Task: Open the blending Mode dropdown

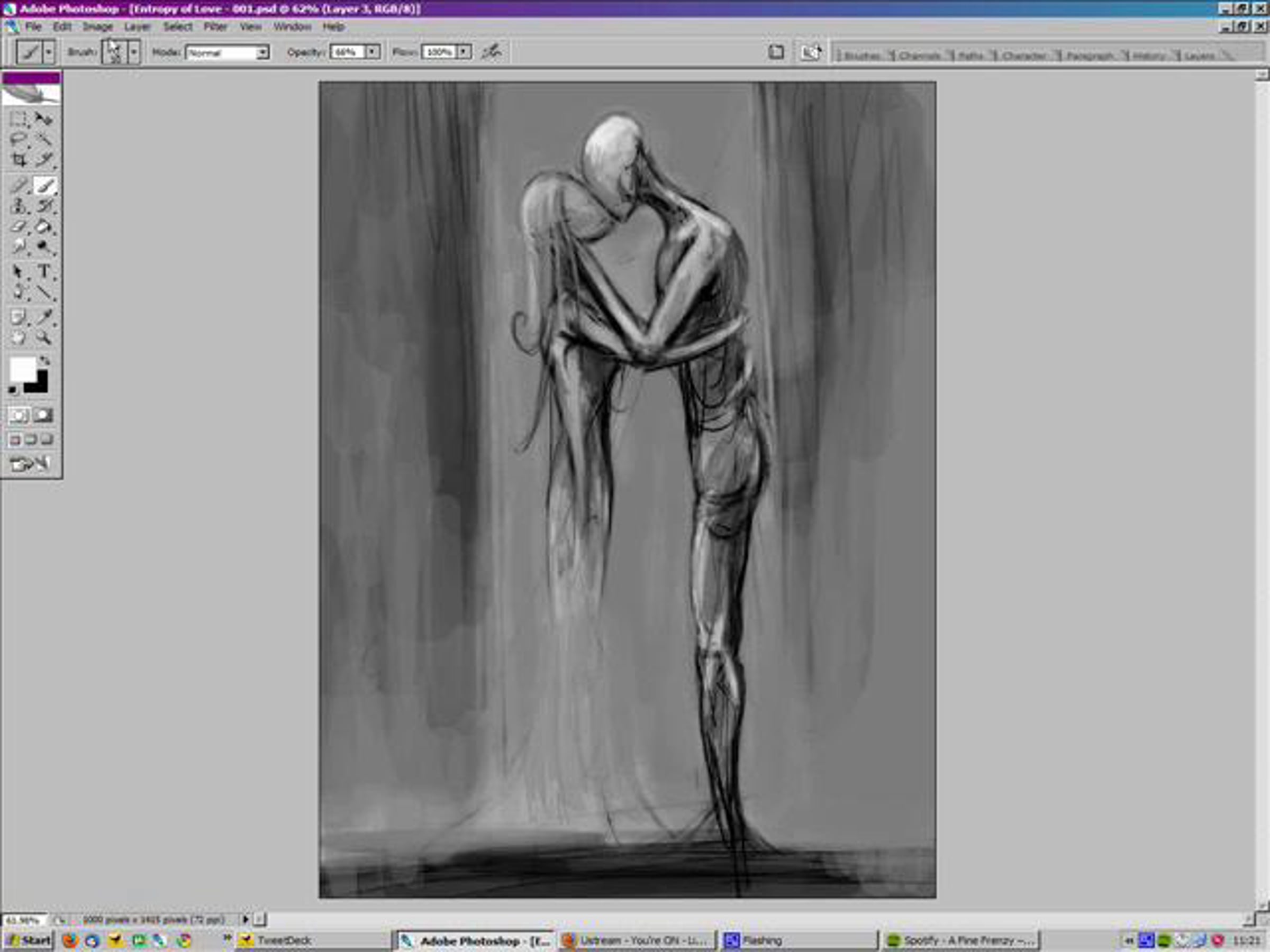Action: coord(262,53)
